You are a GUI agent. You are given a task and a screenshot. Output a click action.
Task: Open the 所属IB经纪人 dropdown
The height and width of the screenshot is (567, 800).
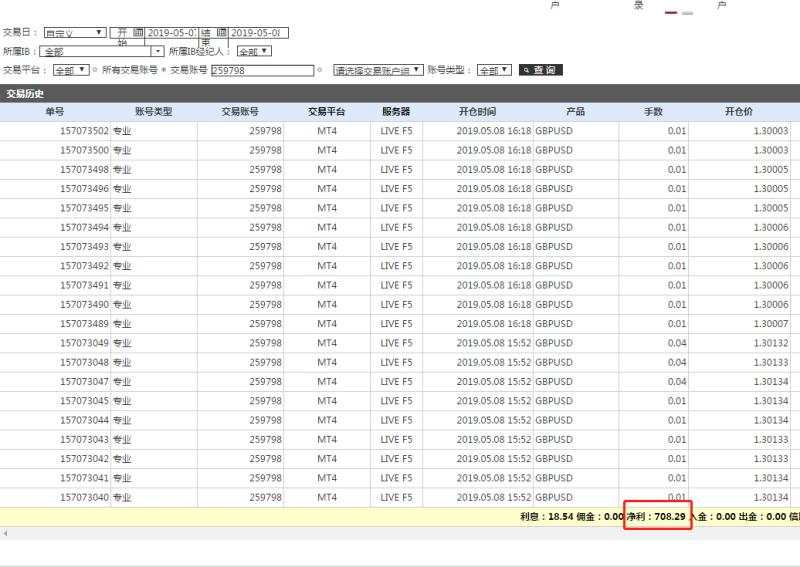pos(254,51)
